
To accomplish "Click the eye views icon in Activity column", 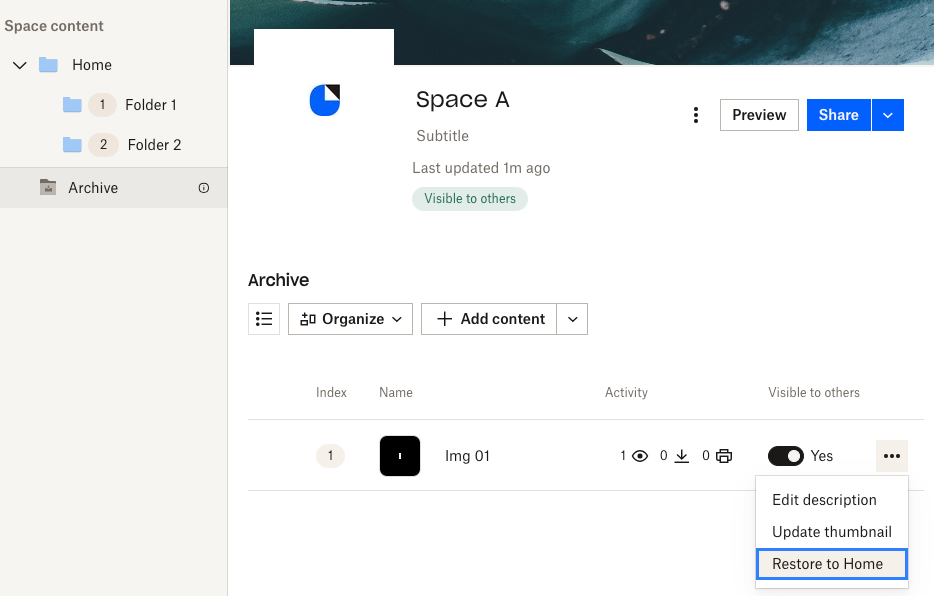I will click(638, 455).
